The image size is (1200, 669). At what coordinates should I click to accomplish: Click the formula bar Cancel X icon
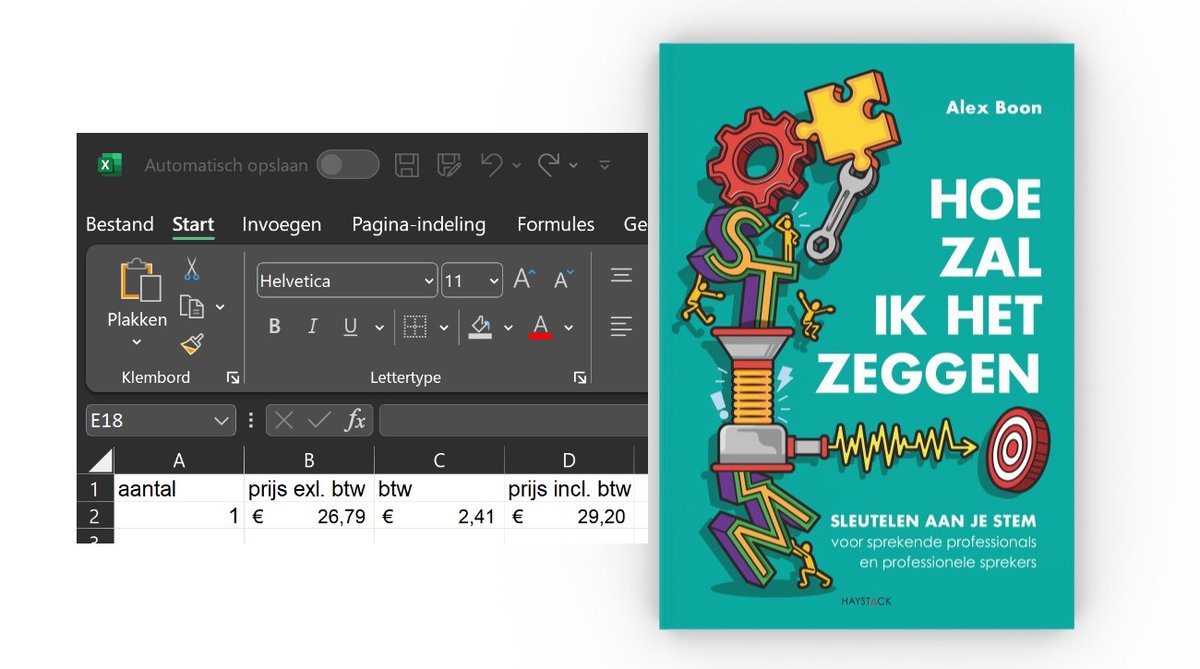coord(284,421)
